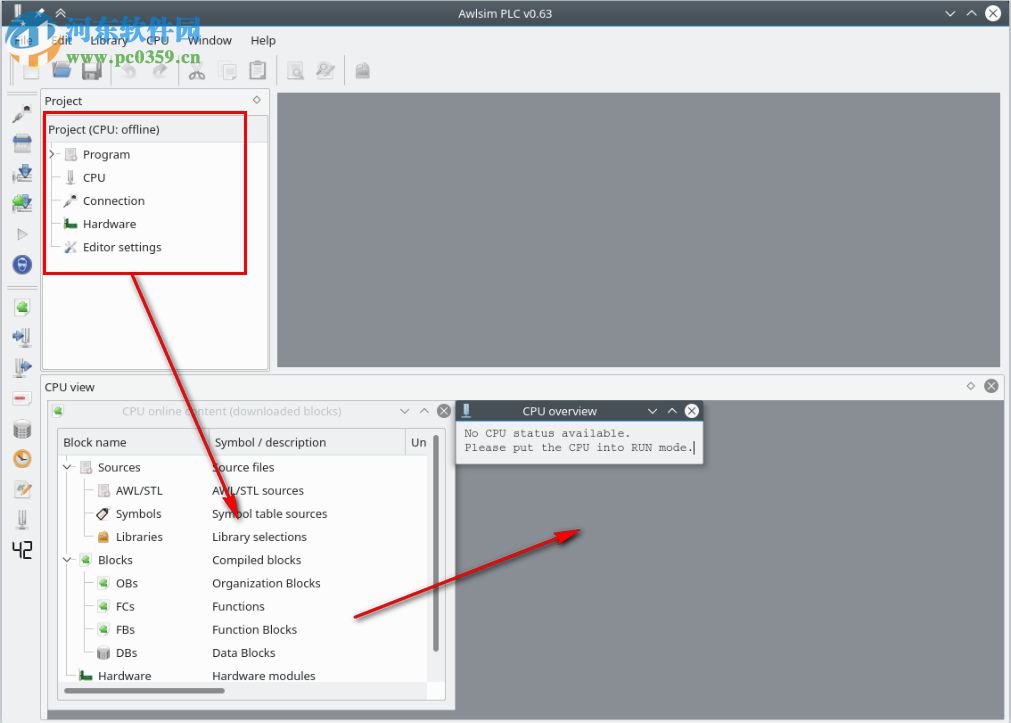Click the Find and replace toolbar icon
This screenshot has width=1011, height=723.
pos(325,70)
